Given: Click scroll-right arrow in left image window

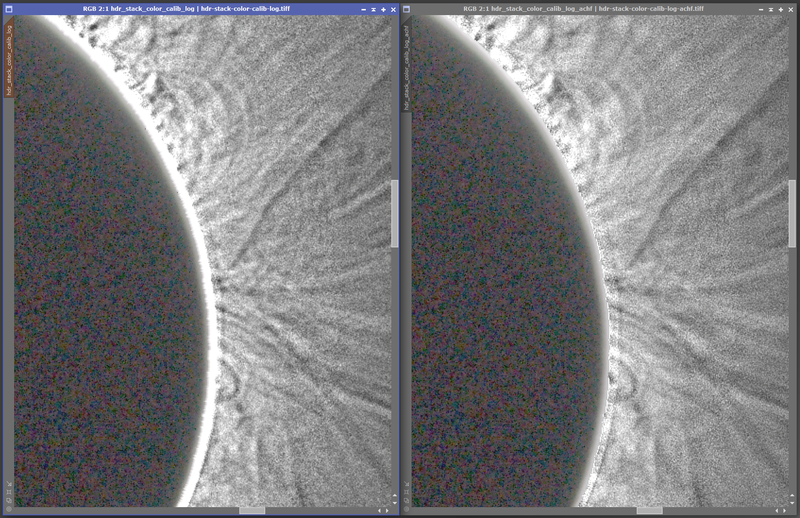Looking at the screenshot, I should [387, 510].
